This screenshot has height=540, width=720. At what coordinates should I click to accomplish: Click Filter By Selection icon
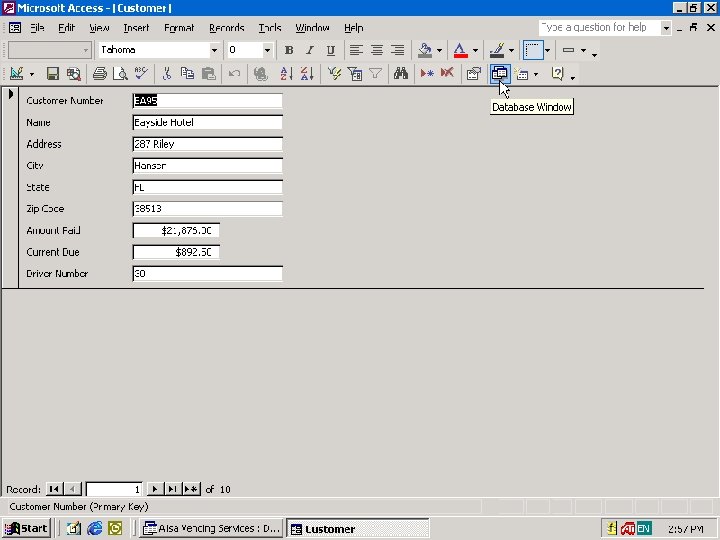point(334,73)
